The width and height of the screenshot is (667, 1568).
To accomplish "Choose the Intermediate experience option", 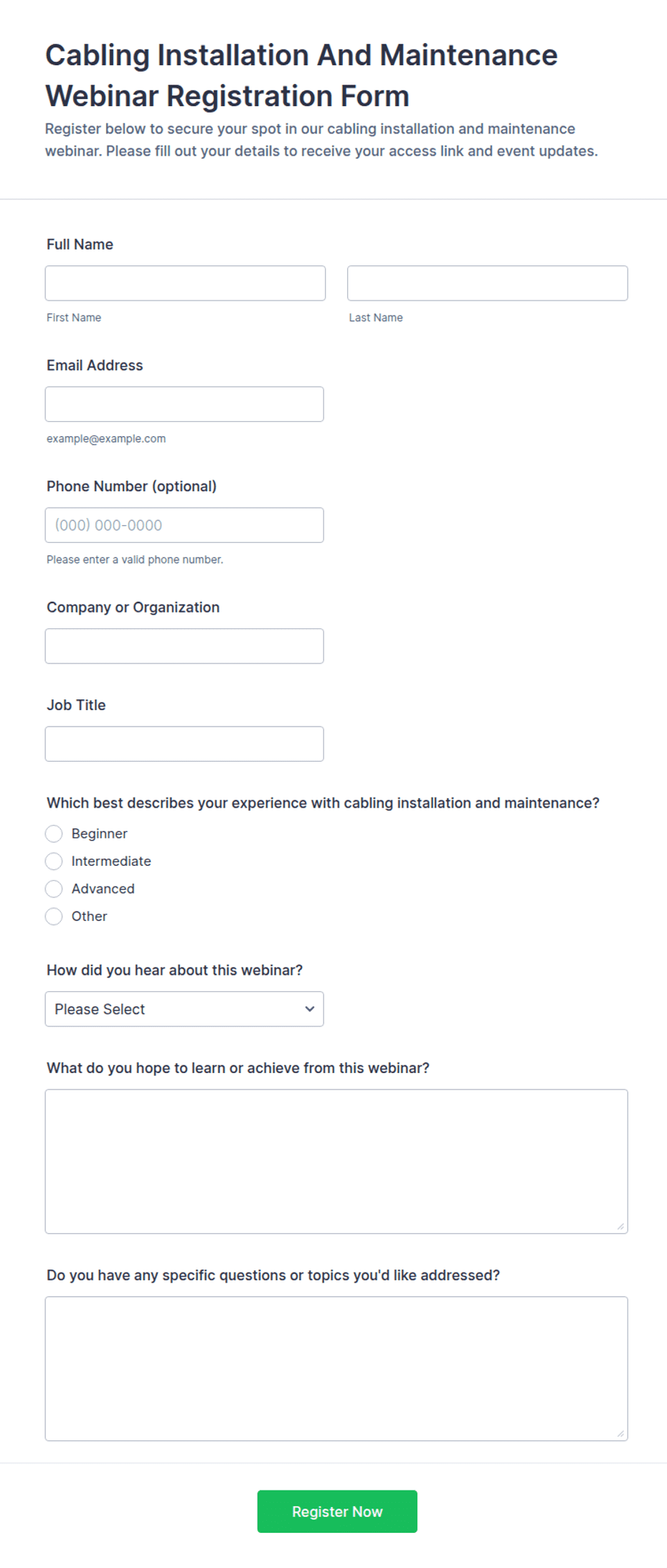I will pos(54,861).
